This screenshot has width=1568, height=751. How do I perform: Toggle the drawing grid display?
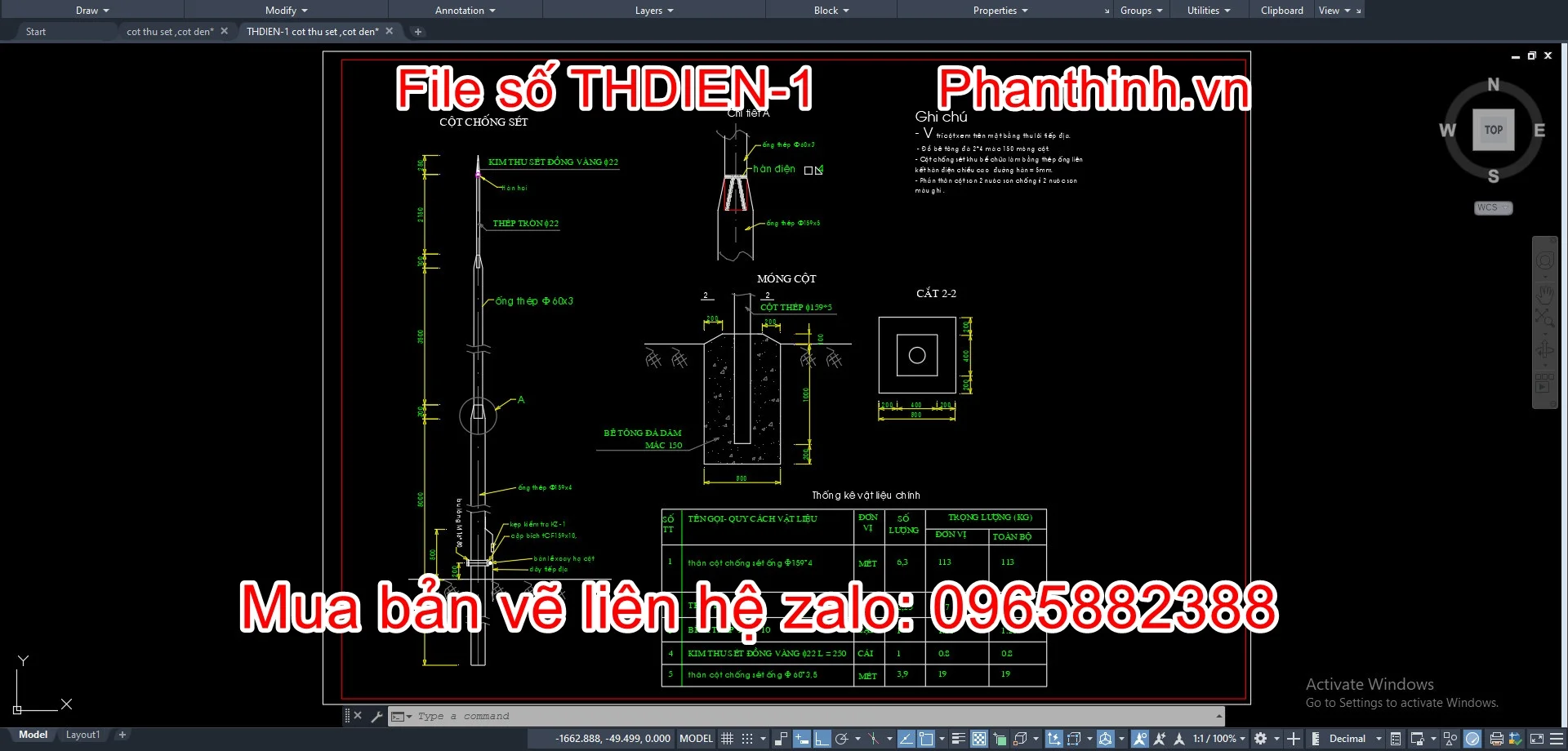[728, 739]
